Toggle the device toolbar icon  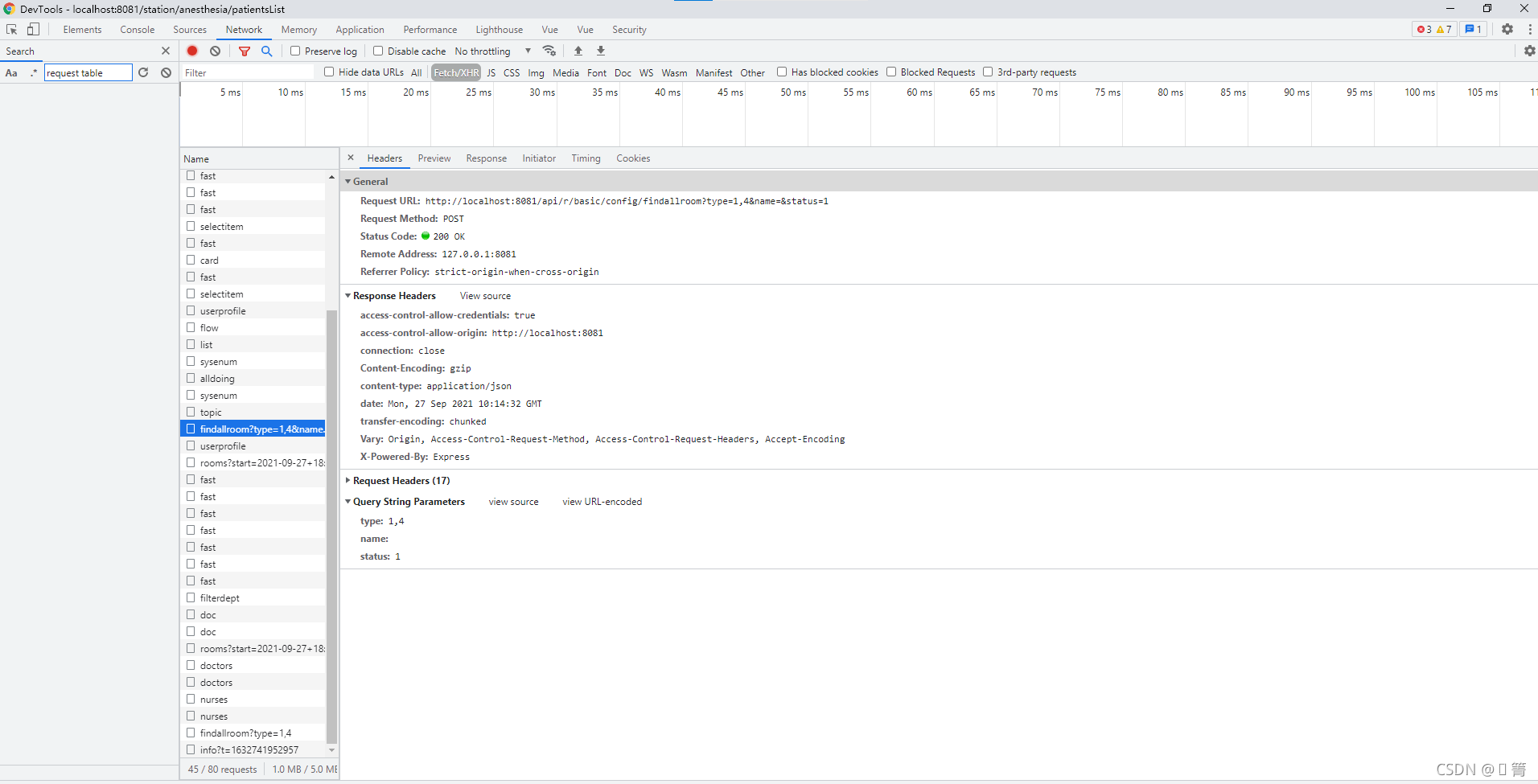pos(33,30)
